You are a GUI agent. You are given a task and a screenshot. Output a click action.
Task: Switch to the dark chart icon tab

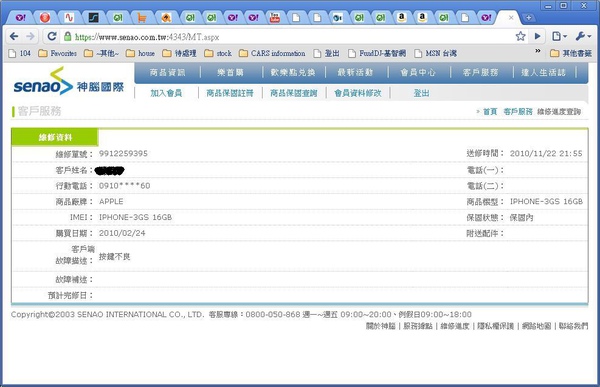point(93,18)
